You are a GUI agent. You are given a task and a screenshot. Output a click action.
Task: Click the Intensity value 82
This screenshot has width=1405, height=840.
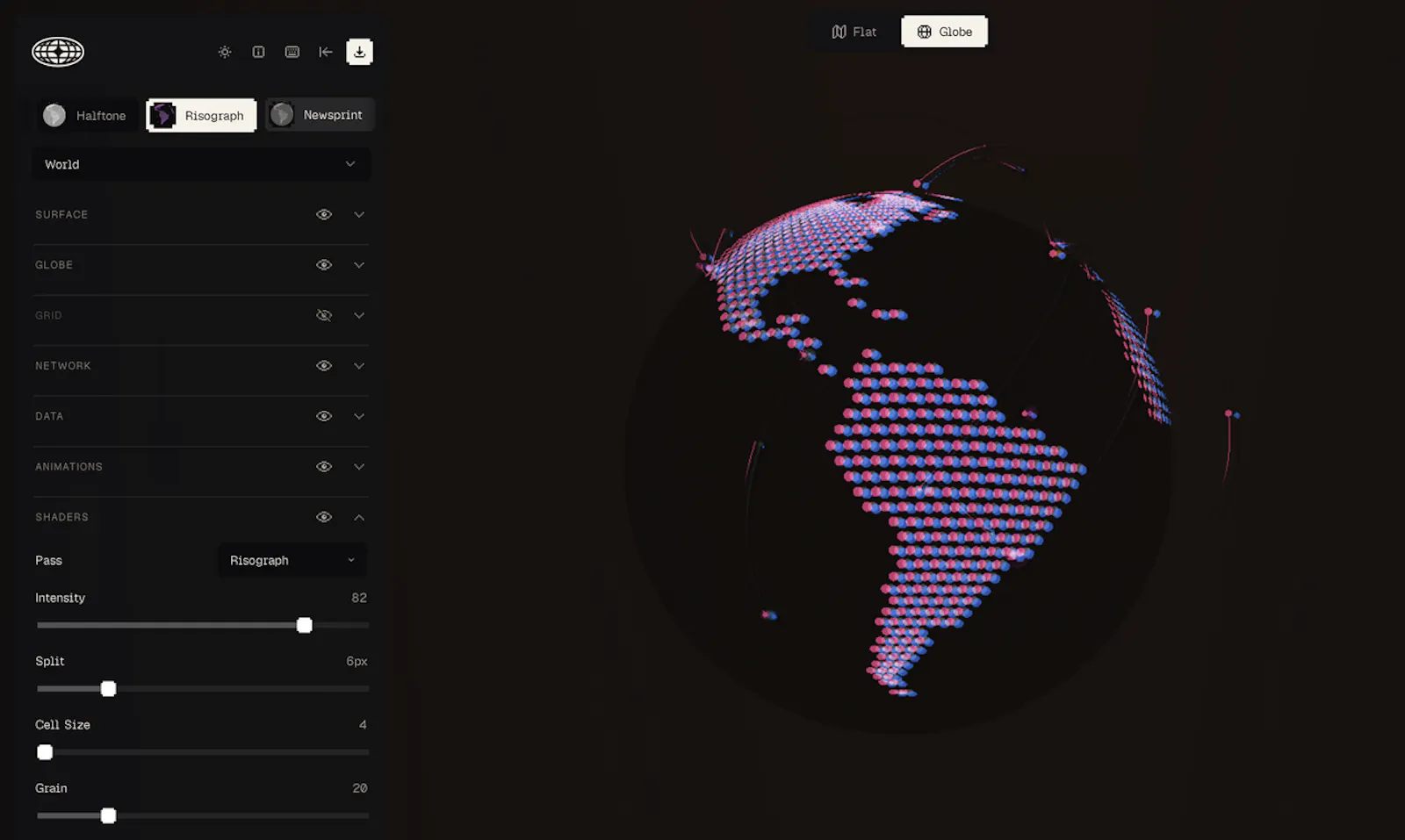359,598
